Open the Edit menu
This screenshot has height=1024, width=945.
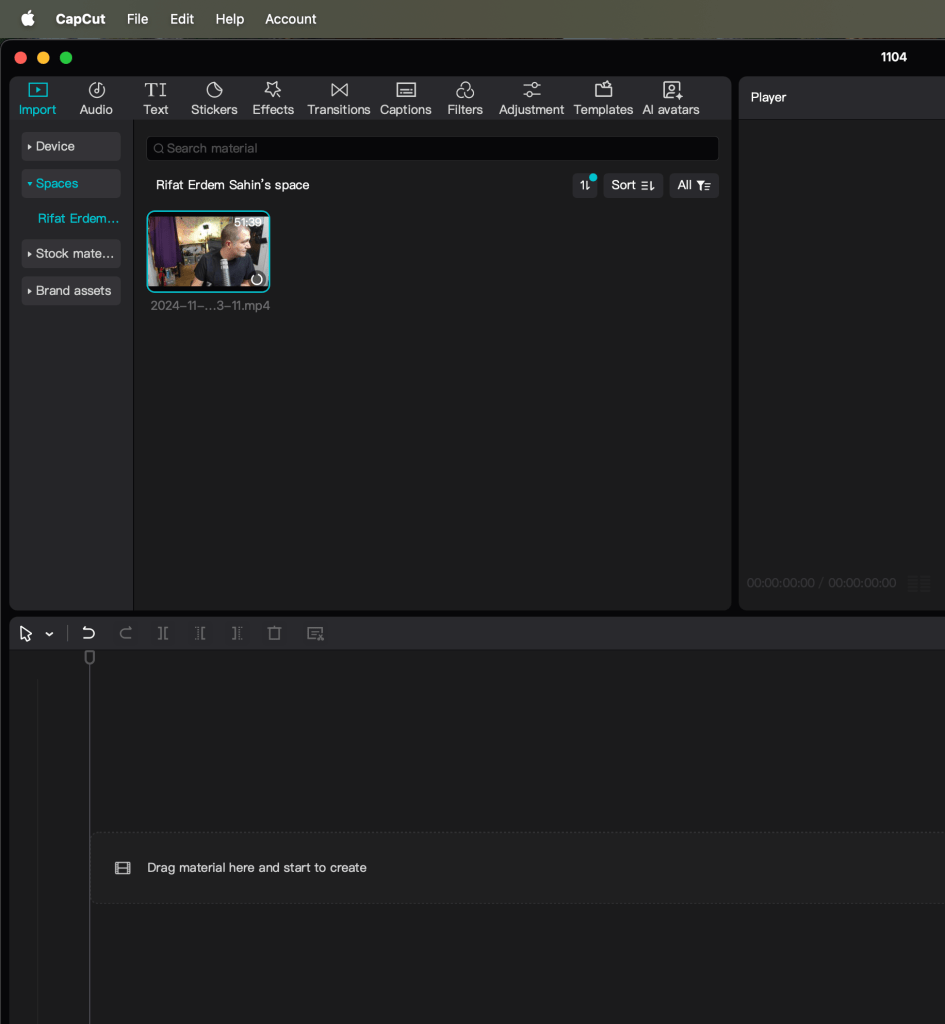(x=182, y=19)
